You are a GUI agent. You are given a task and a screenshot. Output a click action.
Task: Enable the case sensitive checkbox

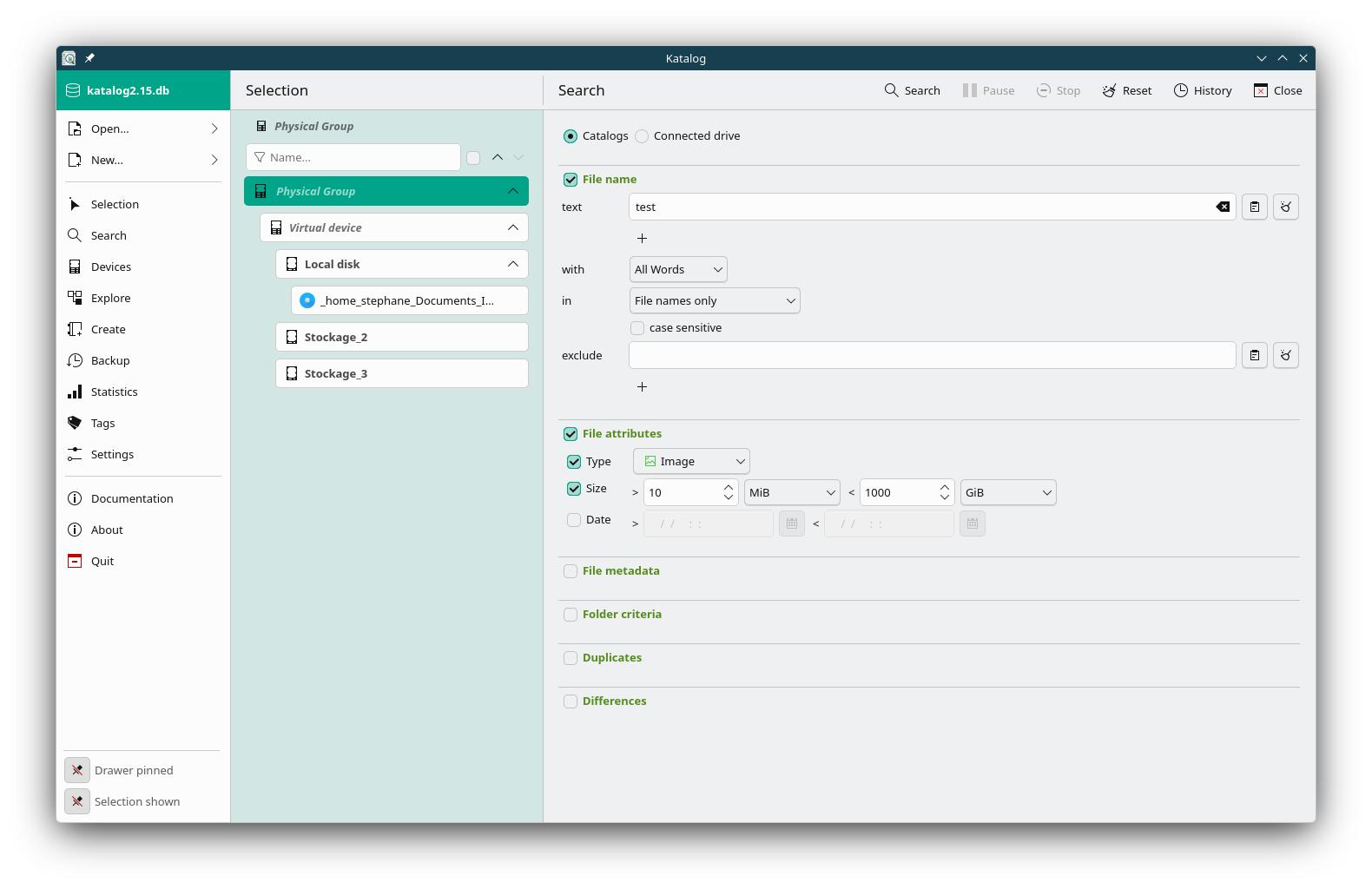pyautogui.click(x=637, y=328)
